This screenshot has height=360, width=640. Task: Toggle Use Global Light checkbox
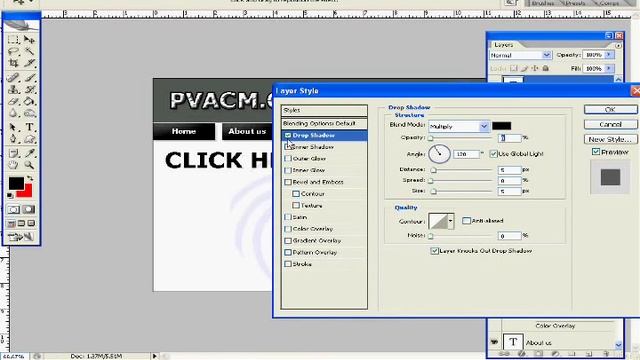click(x=493, y=154)
